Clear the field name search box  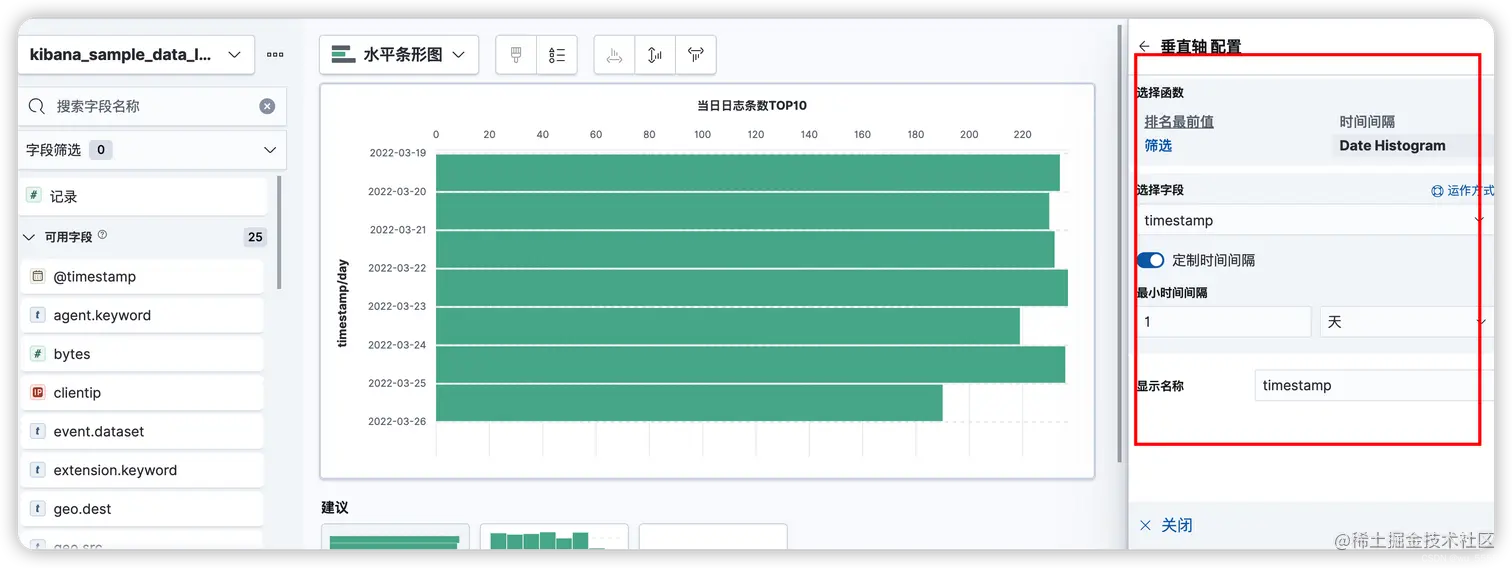tap(267, 106)
